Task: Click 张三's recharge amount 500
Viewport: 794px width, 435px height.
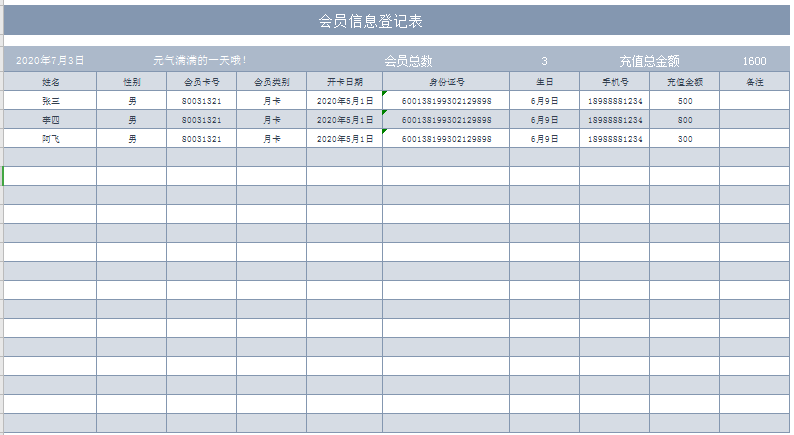Action: [x=684, y=101]
